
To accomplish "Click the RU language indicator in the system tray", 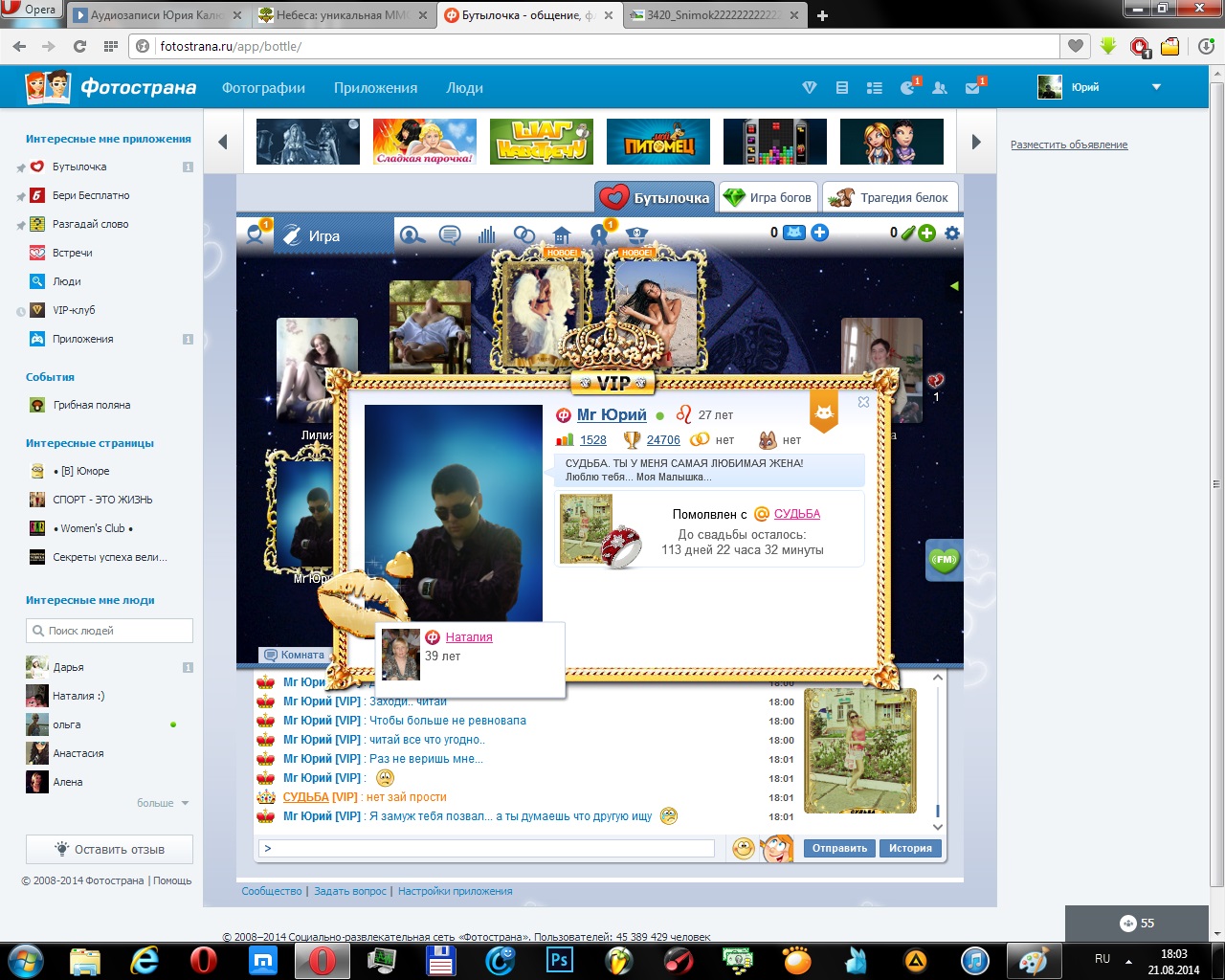I will 1102,959.
